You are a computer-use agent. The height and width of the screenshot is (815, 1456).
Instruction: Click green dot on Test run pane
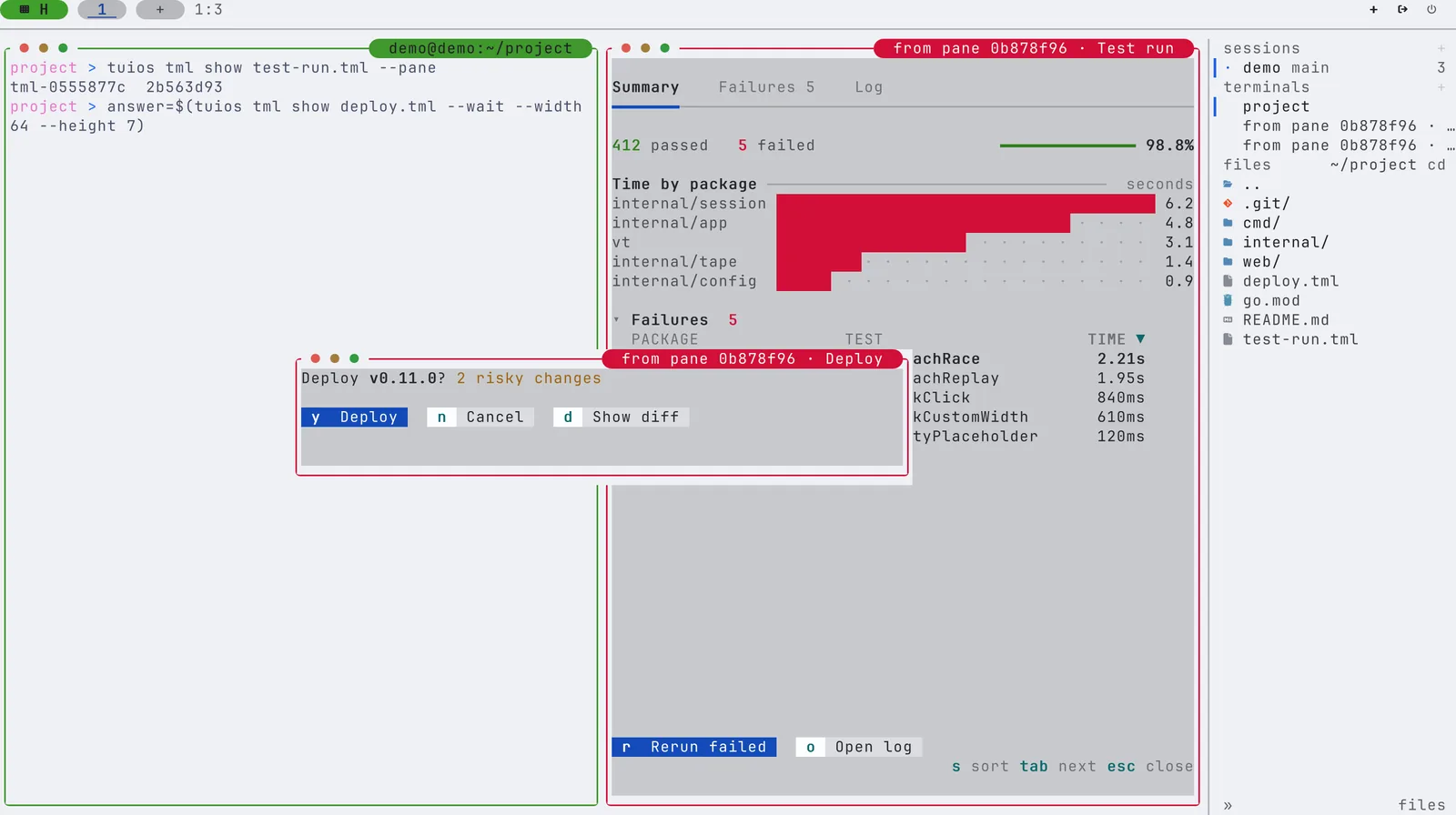[x=665, y=48]
